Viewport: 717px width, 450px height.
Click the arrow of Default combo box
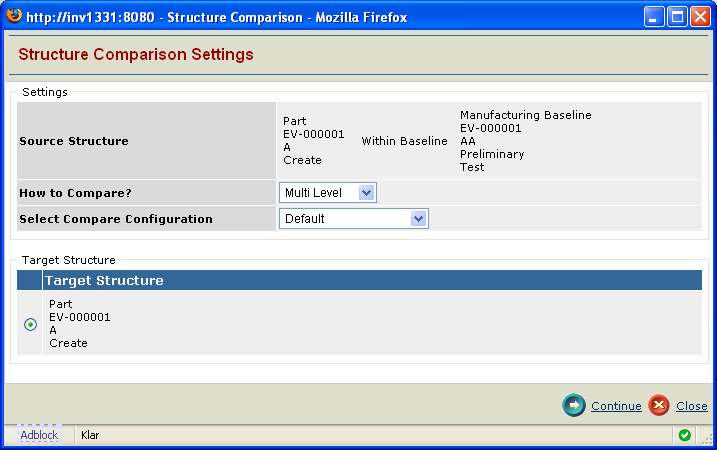418,218
